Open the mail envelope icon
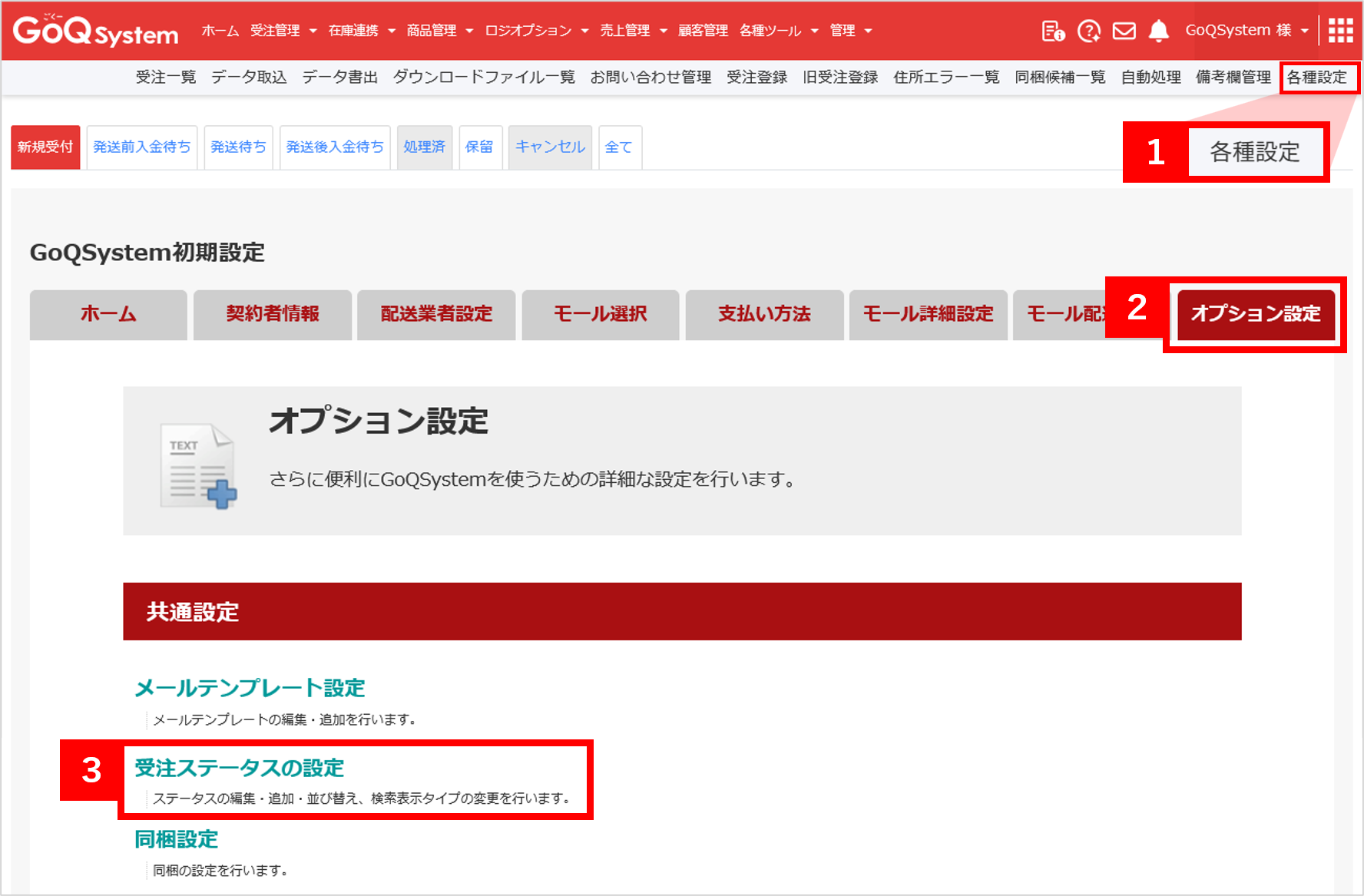The image size is (1364, 896). (1124, 31)
